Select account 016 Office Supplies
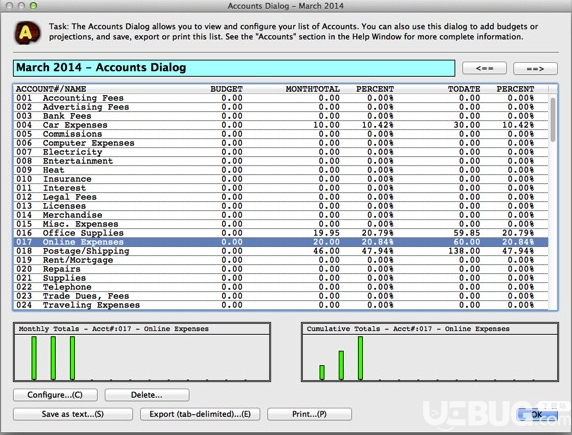The image size is (572, 435). click(x=281, y=233)
